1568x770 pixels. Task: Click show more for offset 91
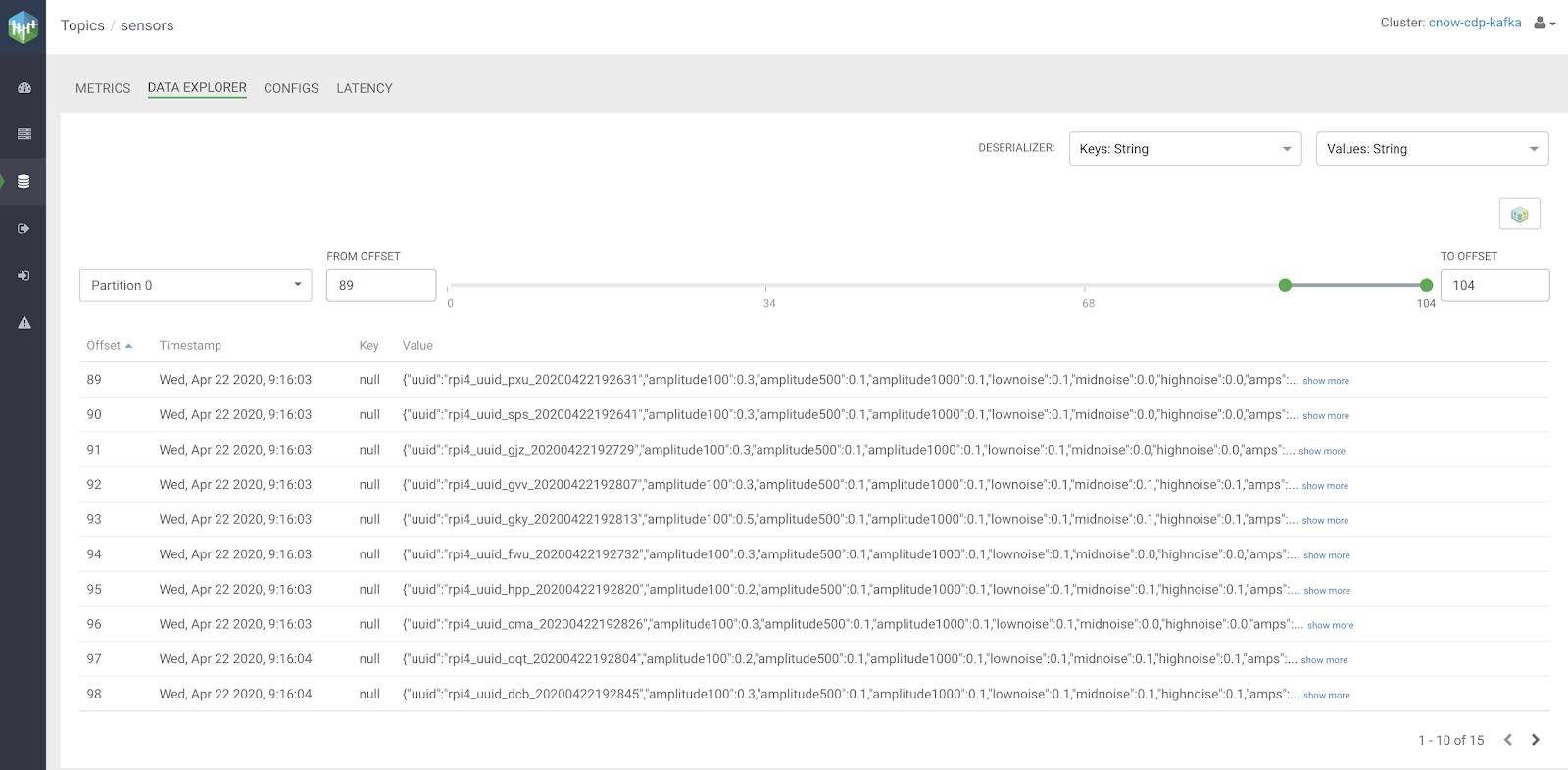tap(1322, 451)
